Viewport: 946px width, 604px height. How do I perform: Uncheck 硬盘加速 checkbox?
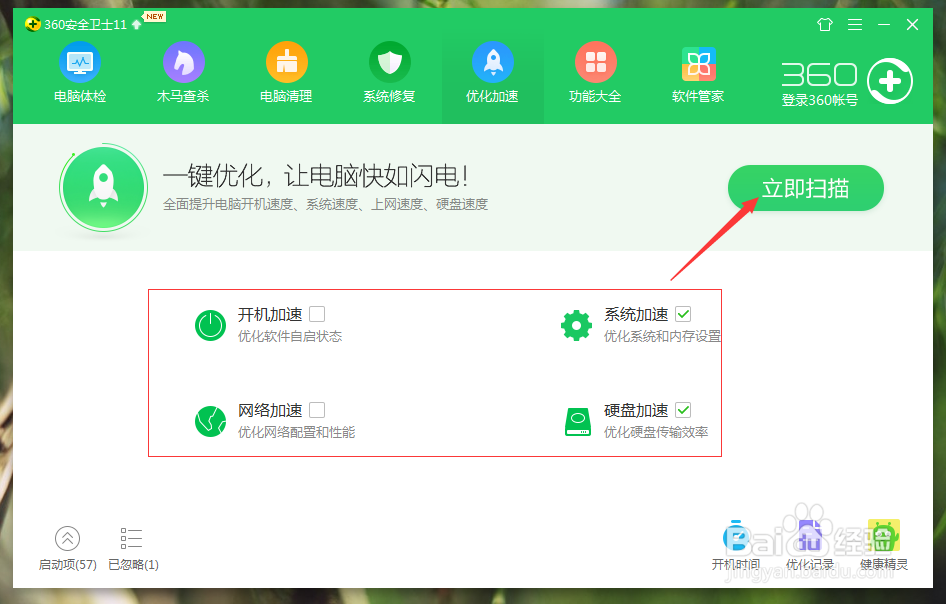click(683, 410)
